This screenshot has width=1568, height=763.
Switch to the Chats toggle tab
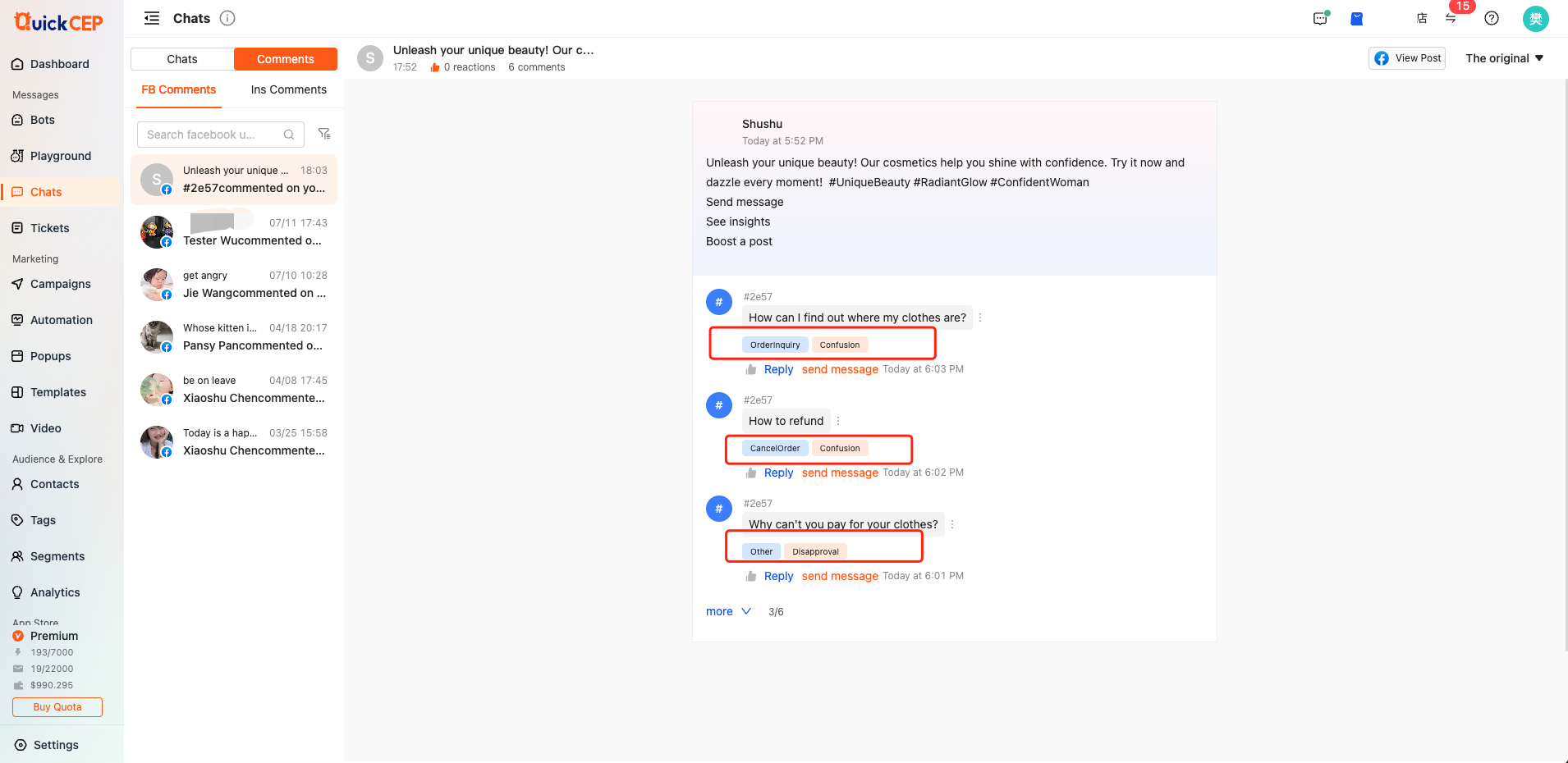pos(182,59)
